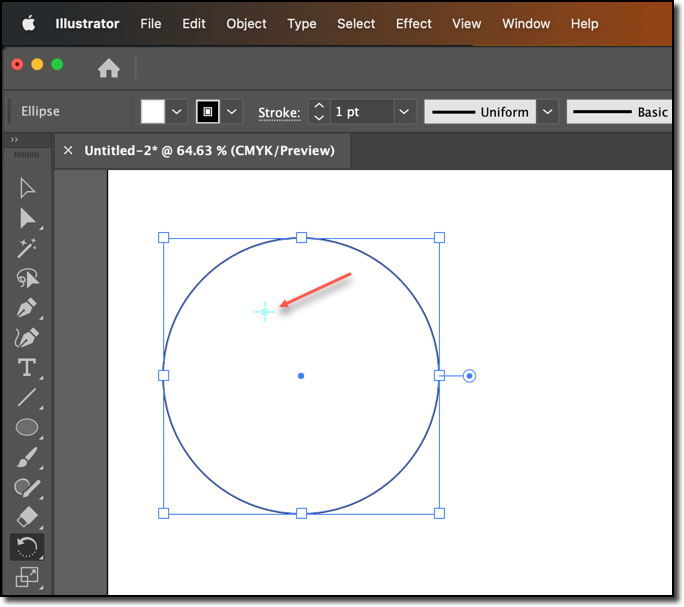Open the Select menu
This screenshot has width=684, height=607.
click(356, 24)
